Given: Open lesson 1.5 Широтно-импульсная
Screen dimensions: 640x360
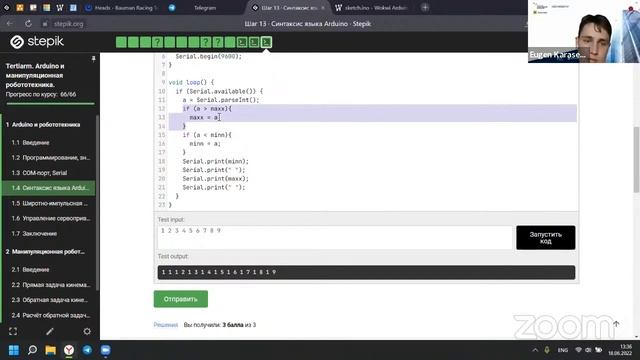Looking at the screenshot, I should [50, 203].
